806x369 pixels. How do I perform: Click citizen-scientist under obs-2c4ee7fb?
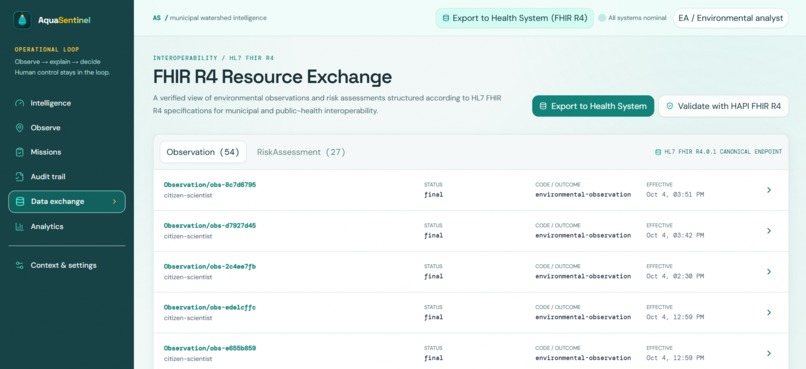click(188, 277)
